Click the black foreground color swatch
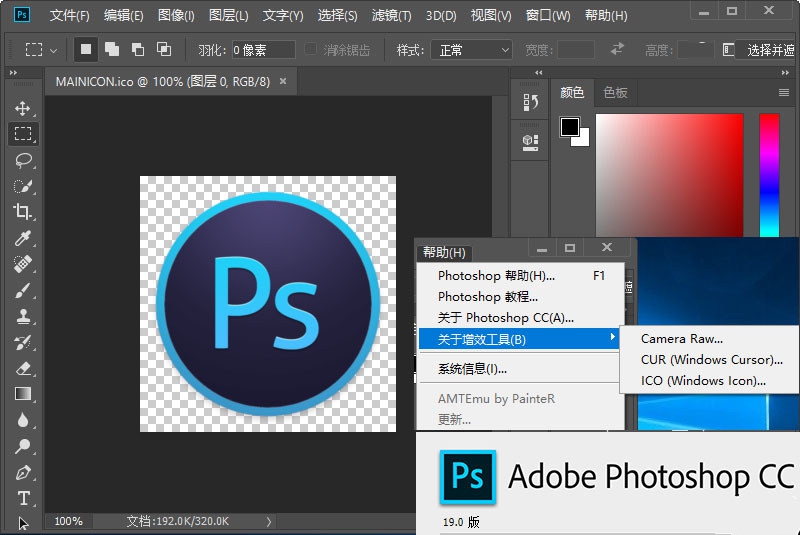The image size is (800, 535). point(569,127)
